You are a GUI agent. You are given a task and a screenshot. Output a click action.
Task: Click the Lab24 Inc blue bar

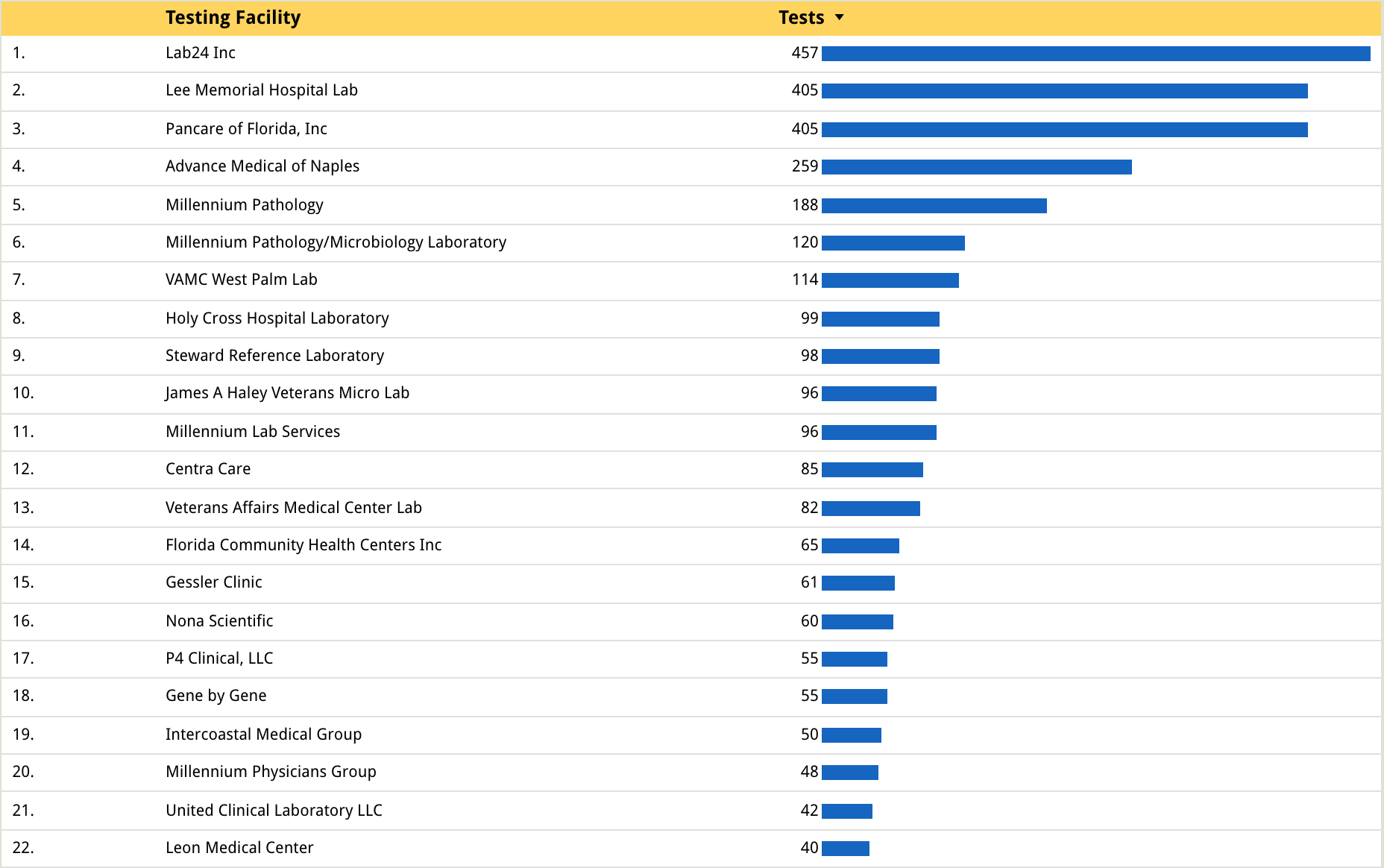[x=1096, y=54]
